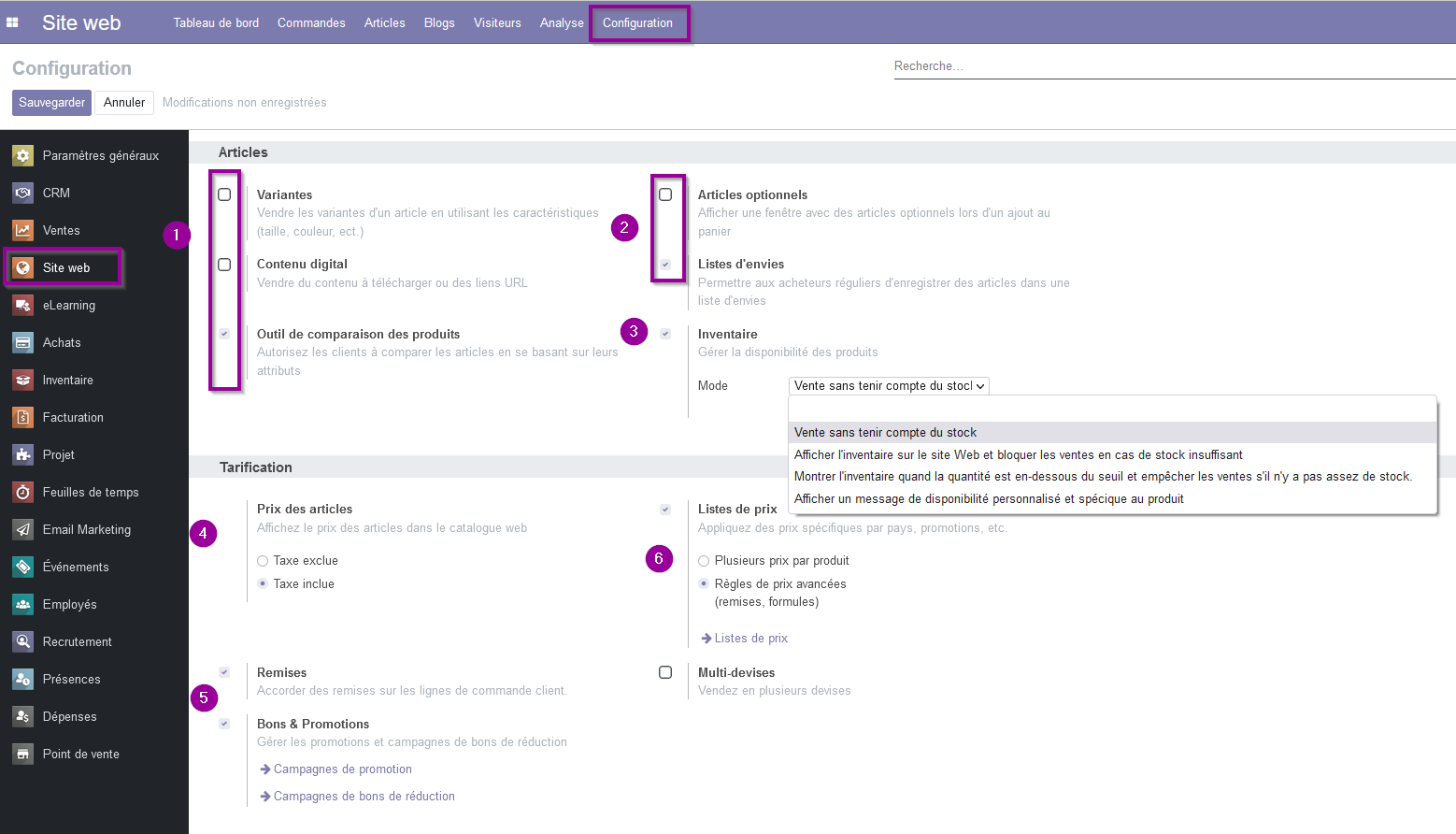Enable the Contenu digital checkbox
The image size is (1456, 834).
[x=224, y=265]
